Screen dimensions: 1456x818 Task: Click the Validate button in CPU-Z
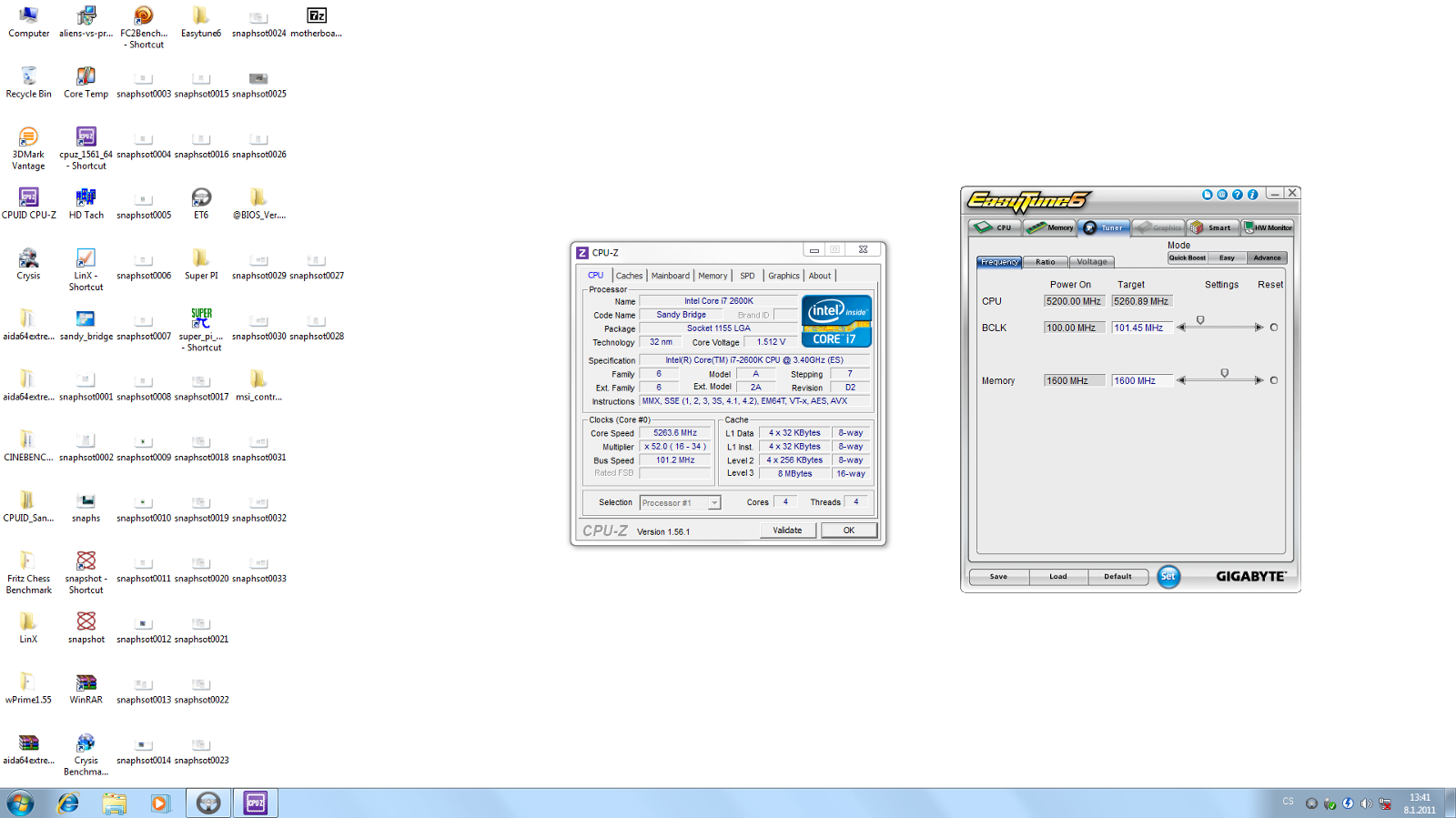(787, 530)
